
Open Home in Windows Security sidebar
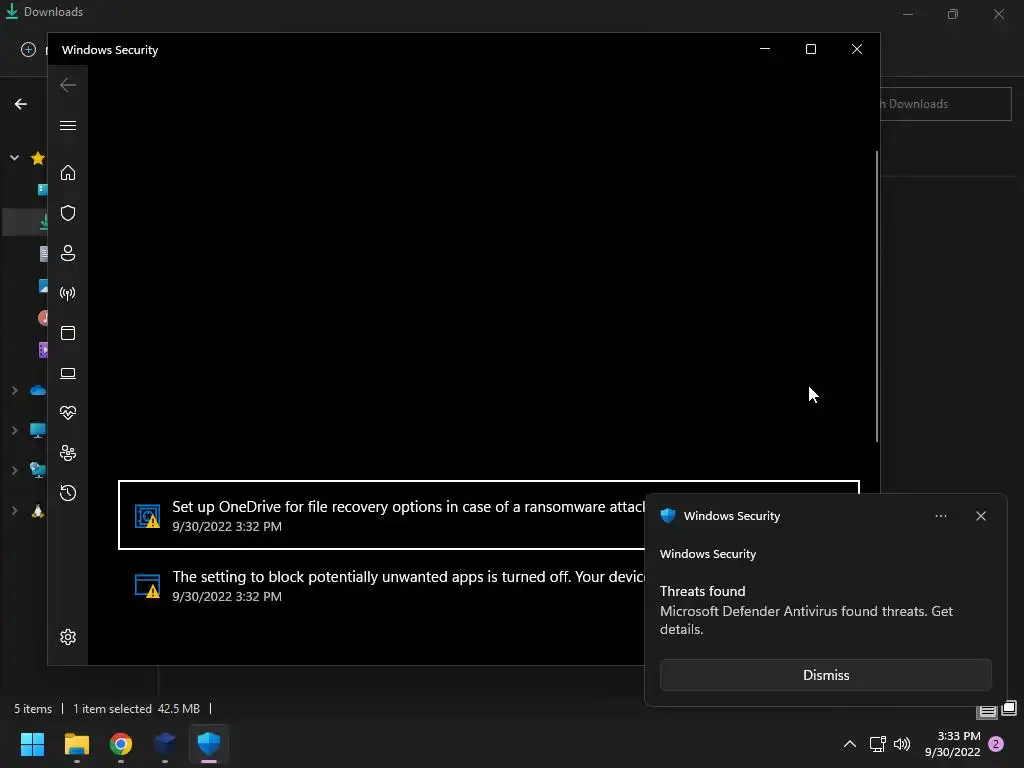point(68,172)
